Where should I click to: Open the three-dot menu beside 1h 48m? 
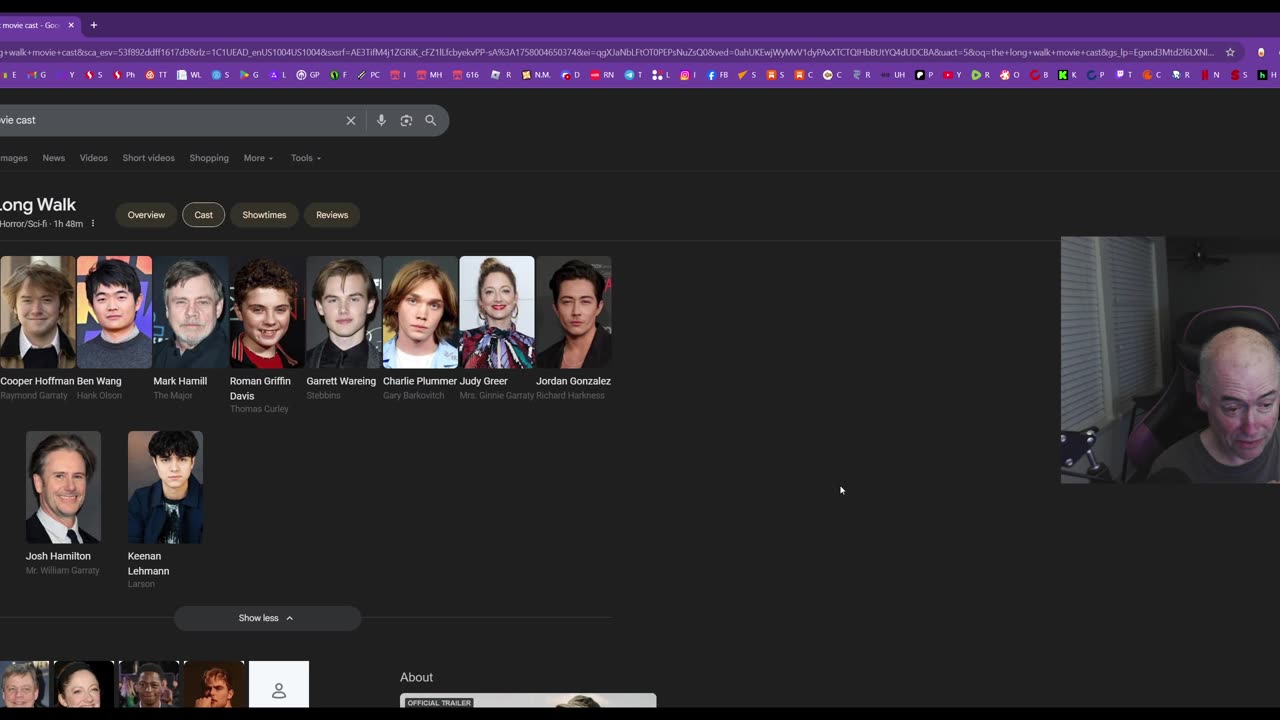(x=93, y=224)
